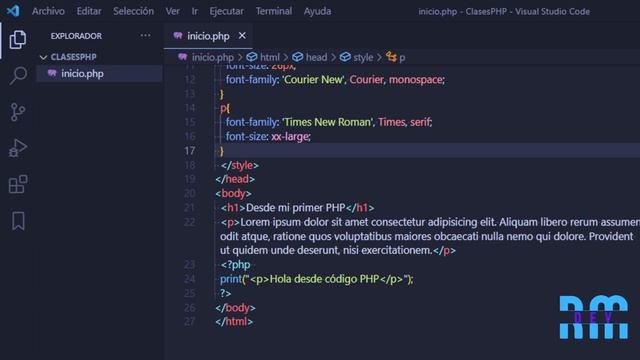Open the Explorer view in activity bar
Image resolution: width=640 pixels, height=360 pixels.
18,39
